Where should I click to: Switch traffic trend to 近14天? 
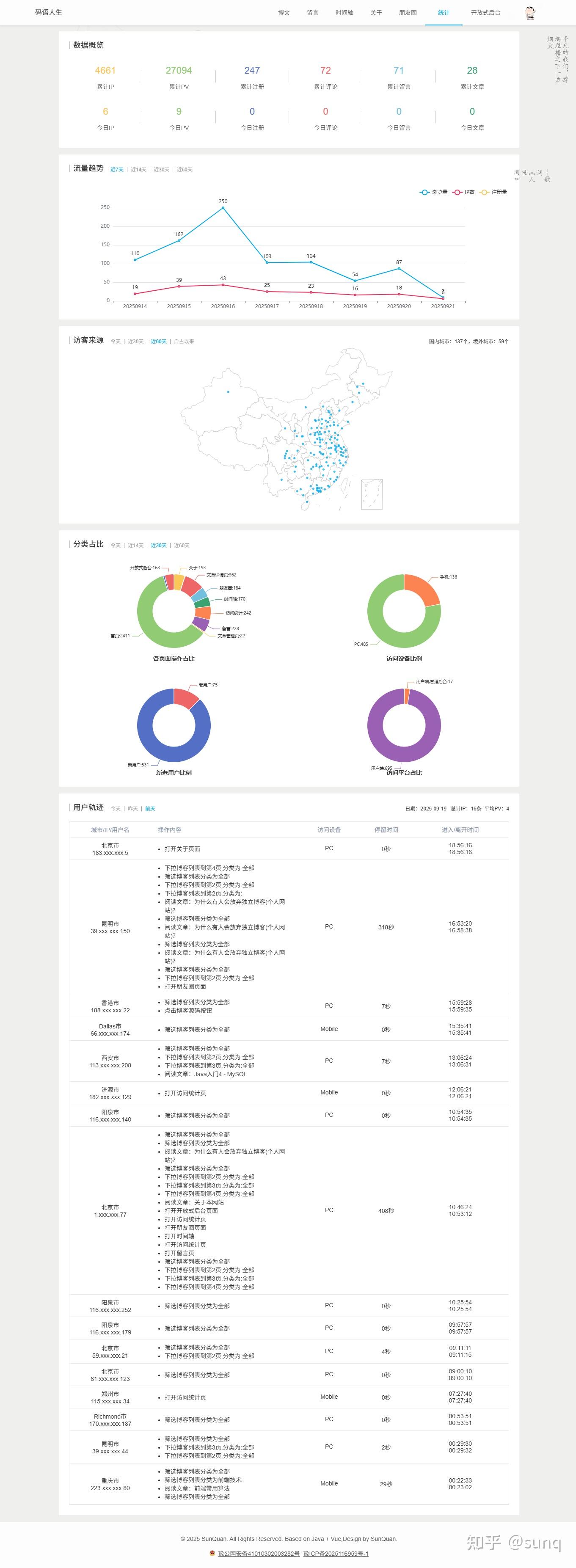click(138, 170)
